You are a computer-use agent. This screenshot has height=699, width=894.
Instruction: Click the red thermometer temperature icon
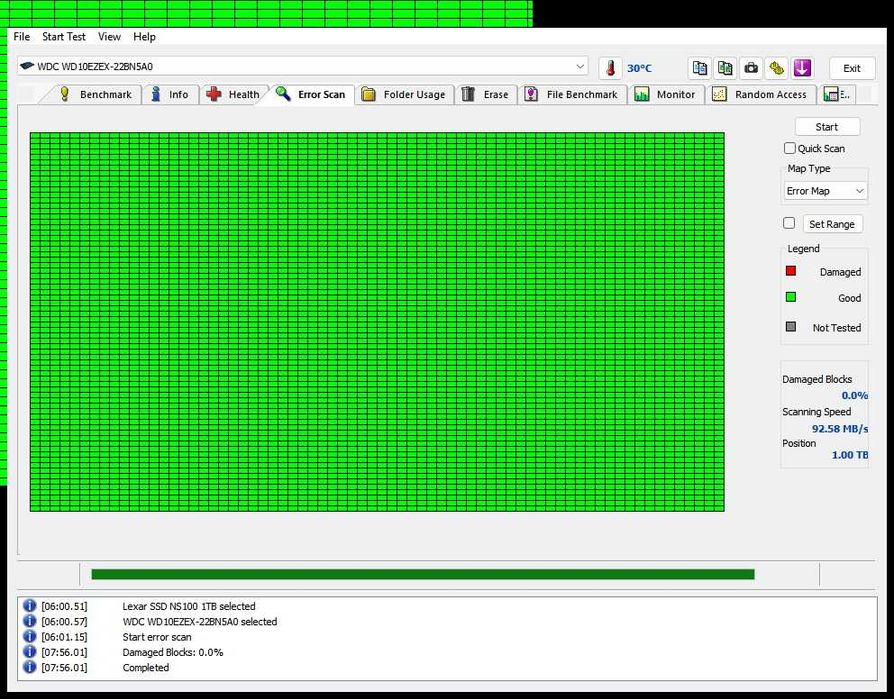click(x=611, y=68)
